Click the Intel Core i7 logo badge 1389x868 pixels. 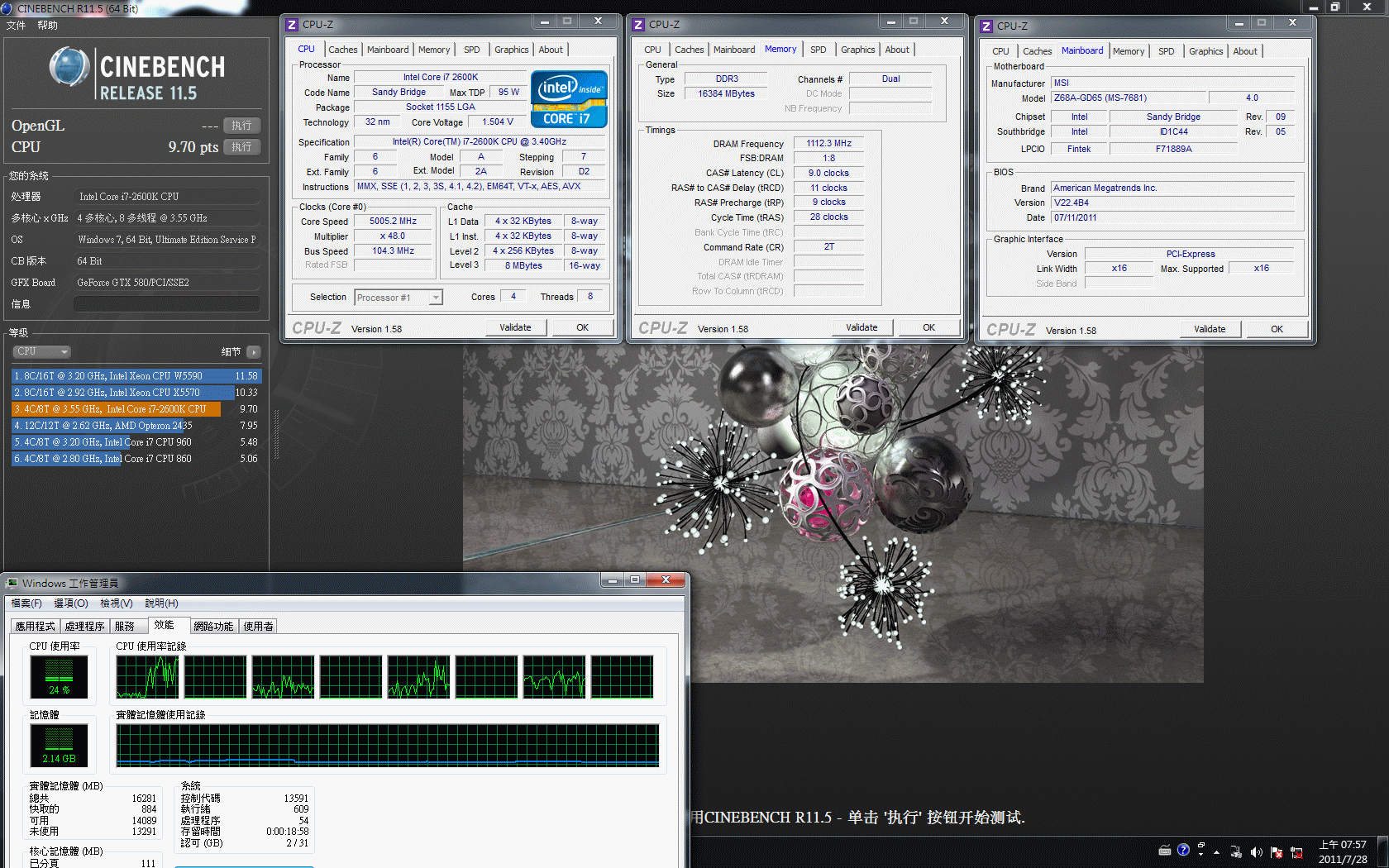click(x=569, y=98)
